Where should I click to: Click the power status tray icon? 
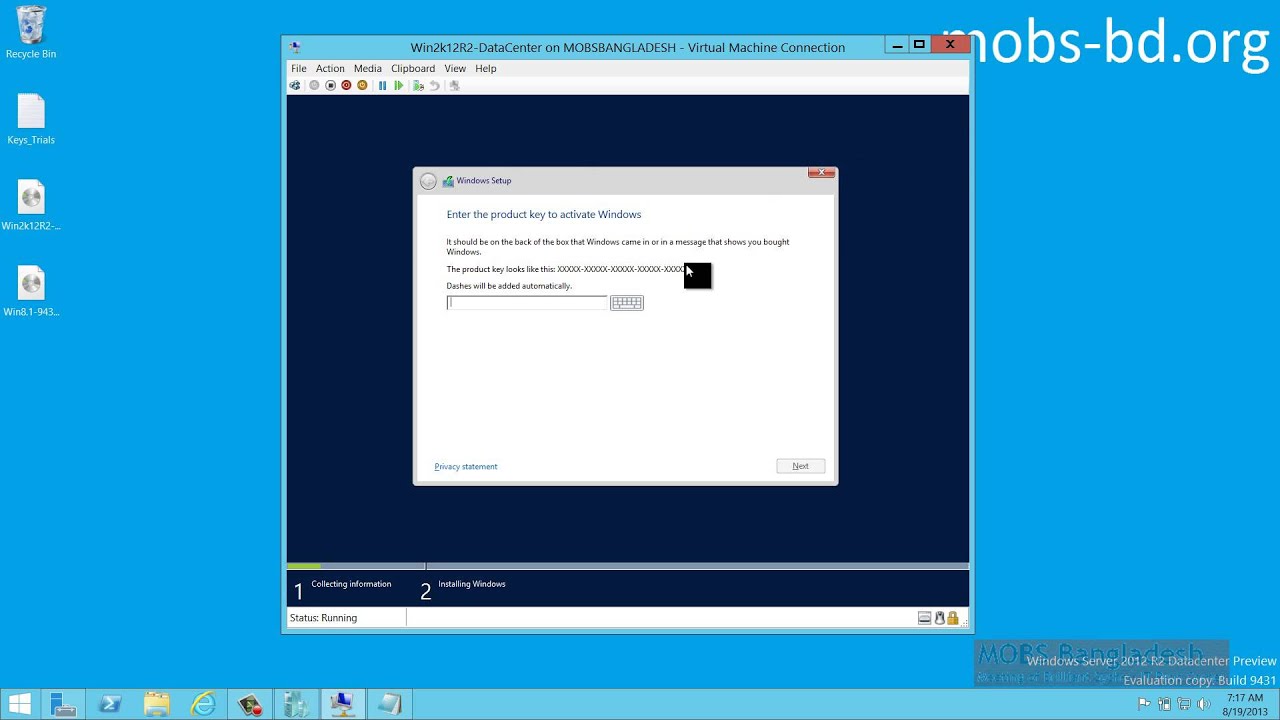point(1165,704)
